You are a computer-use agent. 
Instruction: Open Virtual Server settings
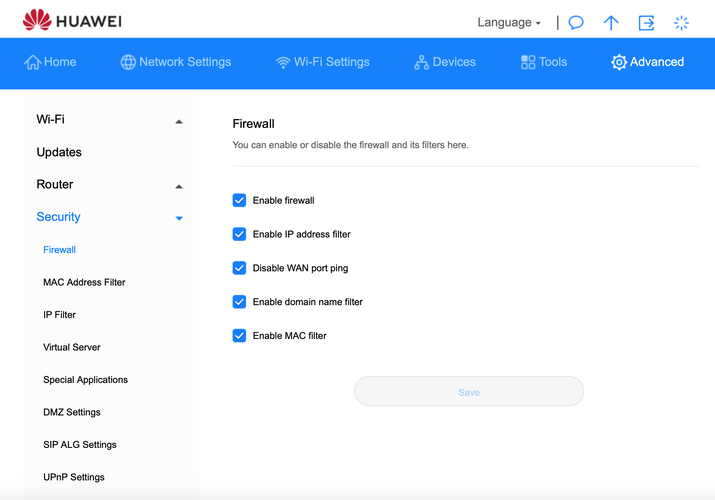coord(72,347)
